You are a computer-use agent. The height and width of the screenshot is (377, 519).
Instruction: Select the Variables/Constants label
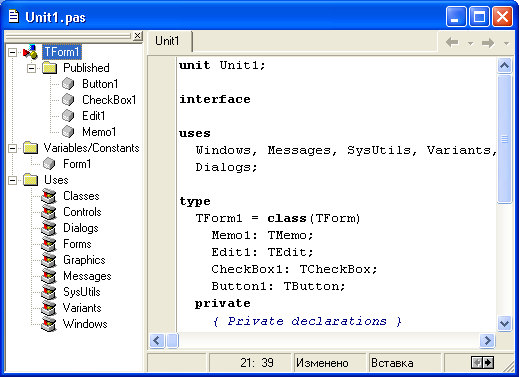(x=91, y=148)
